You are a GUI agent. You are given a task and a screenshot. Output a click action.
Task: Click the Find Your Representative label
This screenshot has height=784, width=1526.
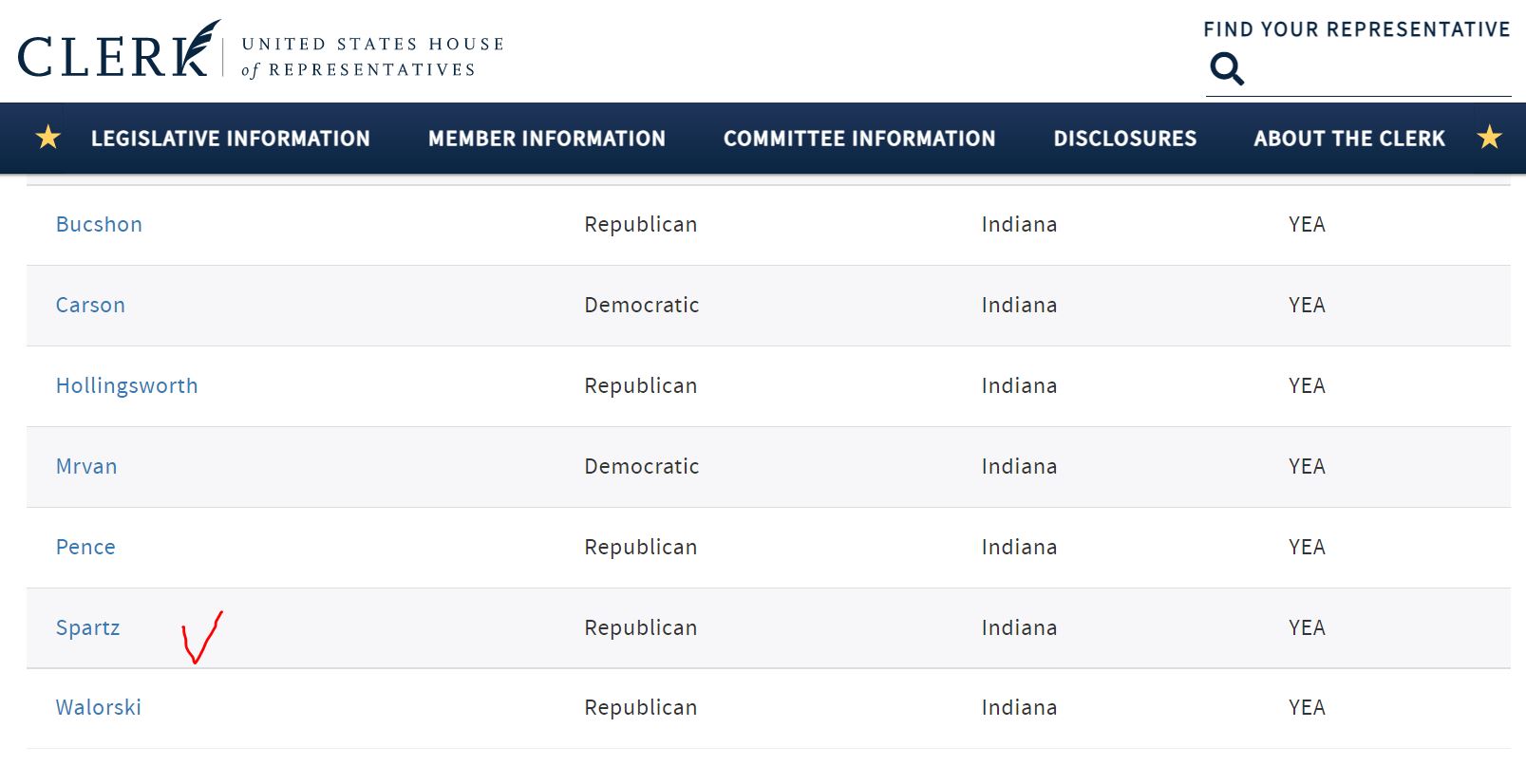pyautogui.click(x=1357, y=29)
